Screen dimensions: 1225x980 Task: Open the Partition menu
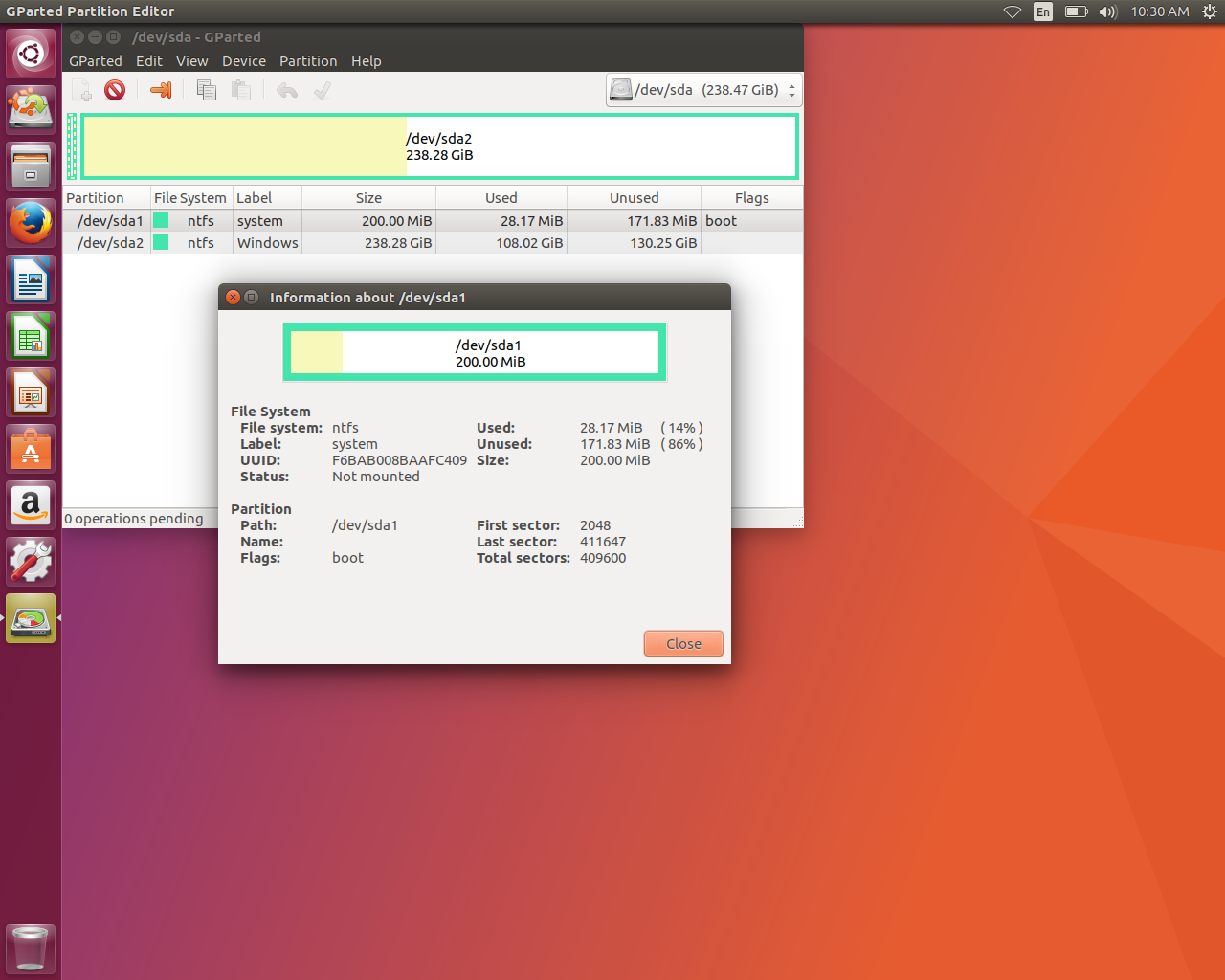pos(307,61)
